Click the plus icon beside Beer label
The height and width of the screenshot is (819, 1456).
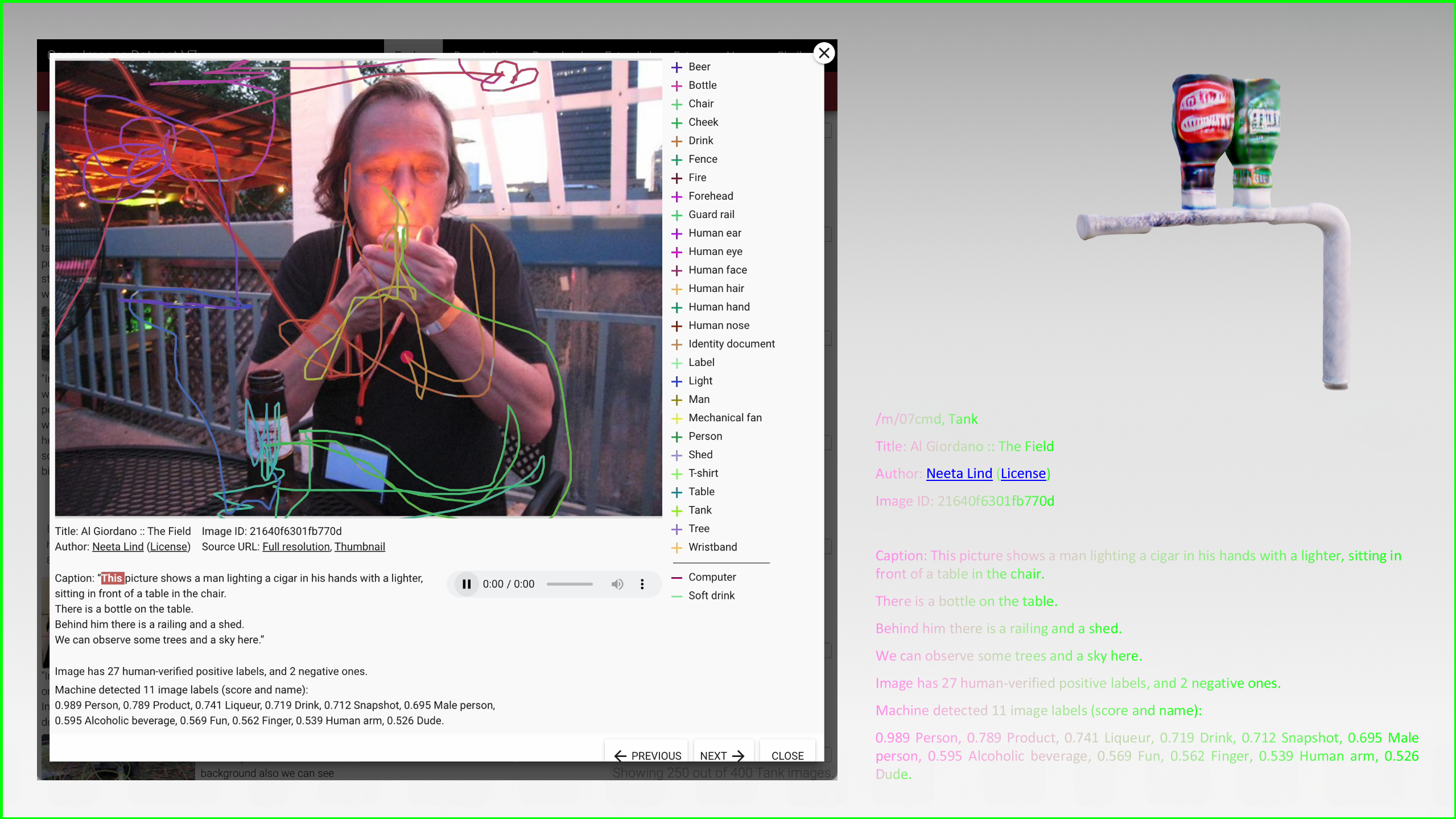[677, 67]
